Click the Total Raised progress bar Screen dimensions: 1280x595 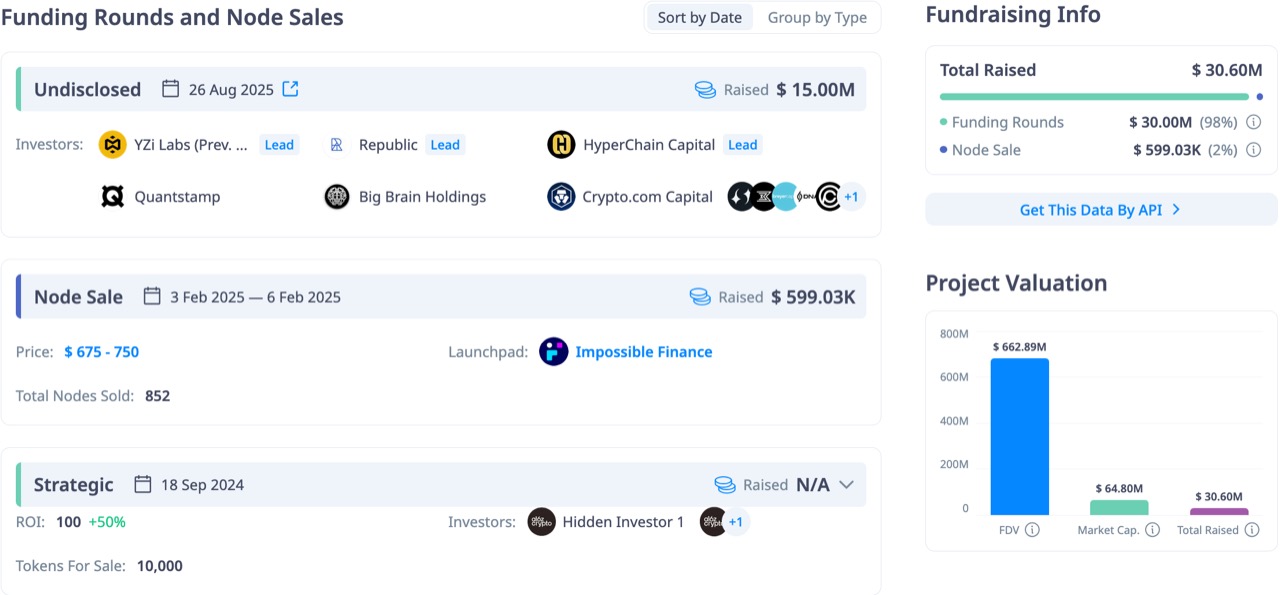(x=1094, y=97)
